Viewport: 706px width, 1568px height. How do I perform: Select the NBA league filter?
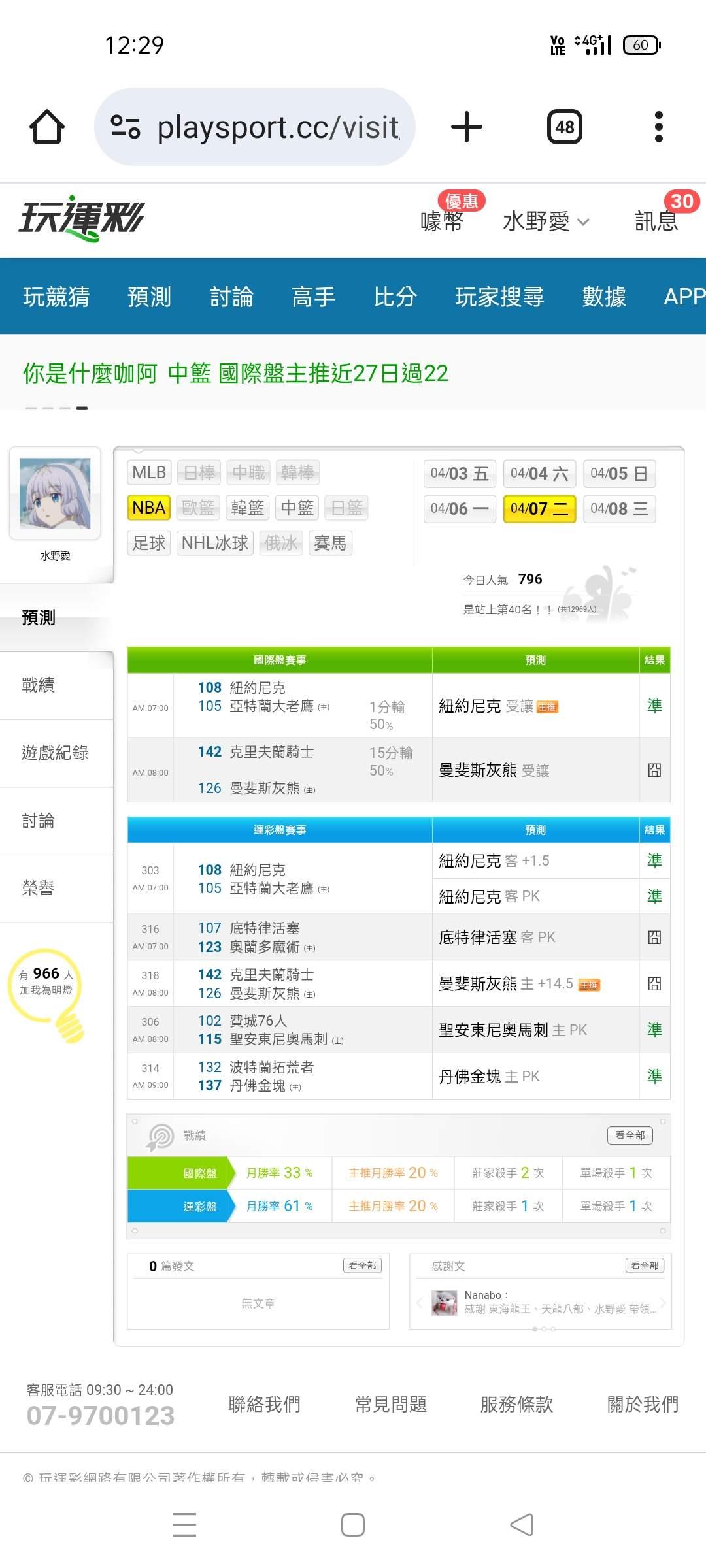coord(149,508)
